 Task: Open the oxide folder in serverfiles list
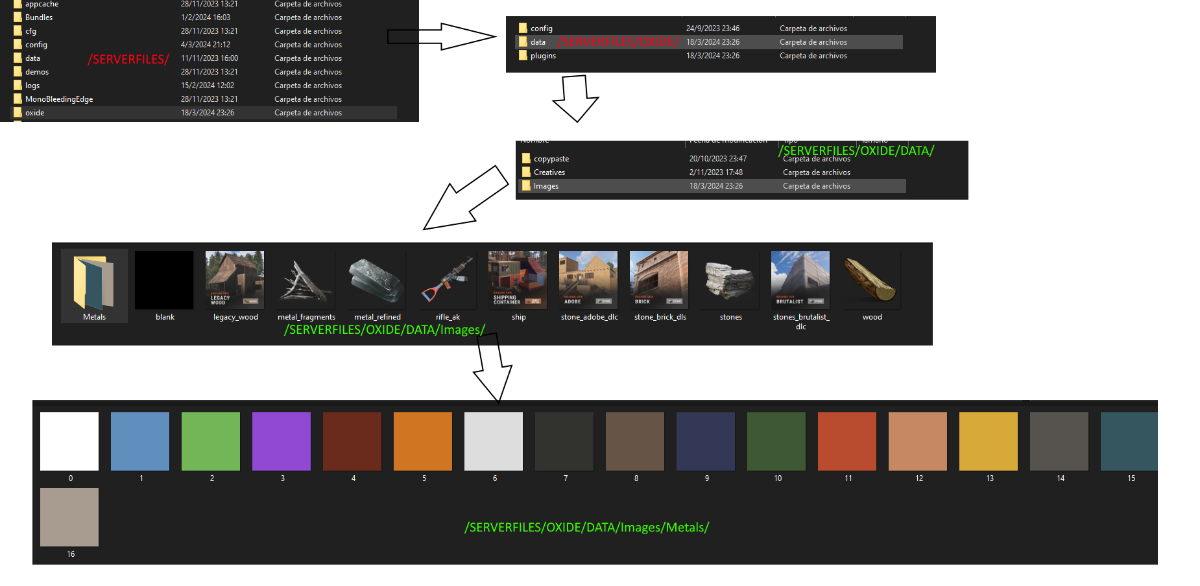click(x=35, y=113)
